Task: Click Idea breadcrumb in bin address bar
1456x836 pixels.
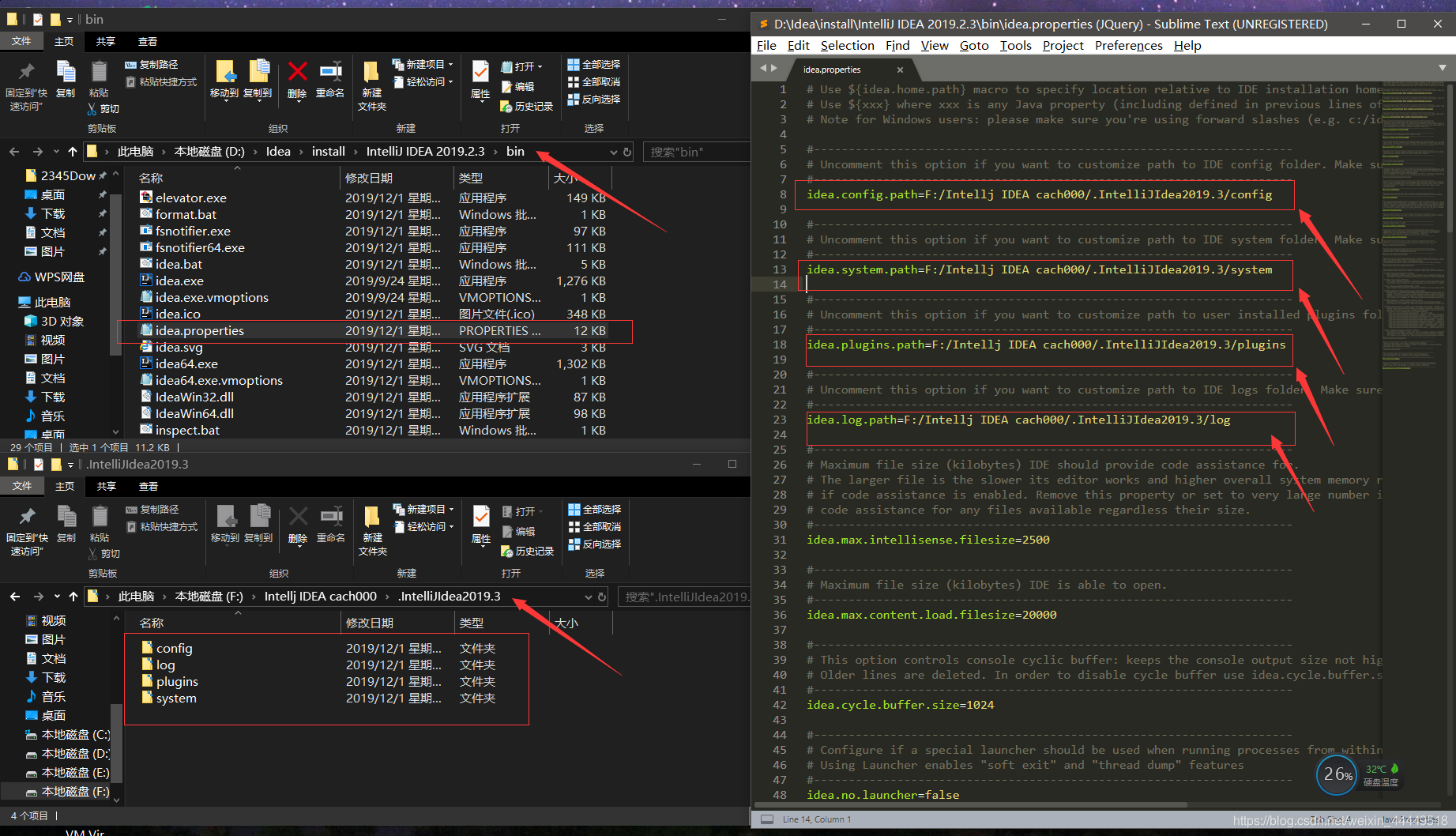Action: click(278, 152)
